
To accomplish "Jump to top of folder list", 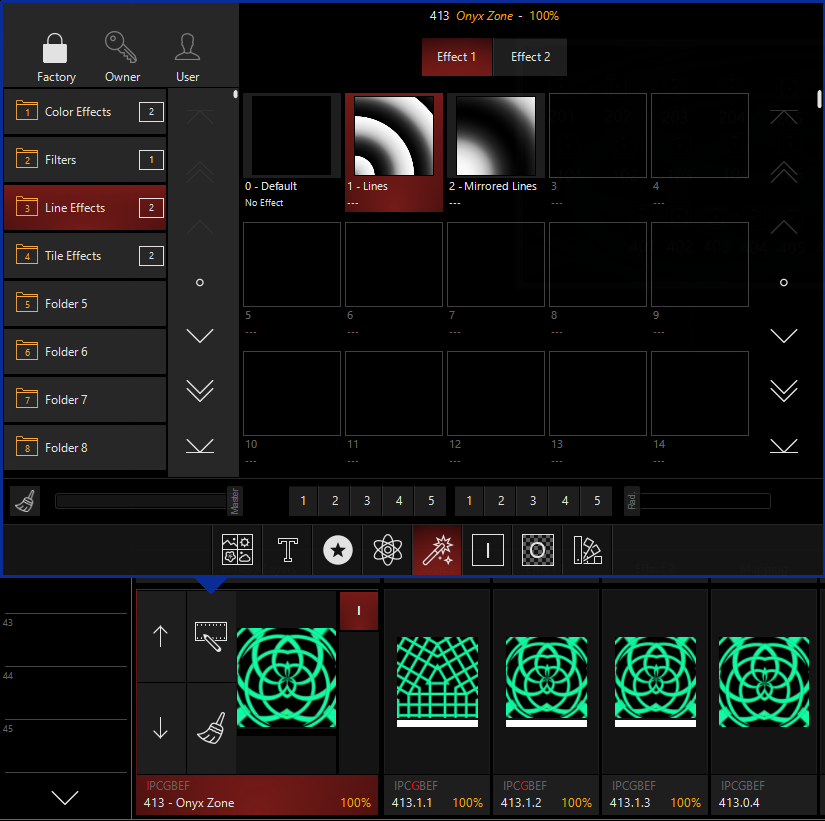I will [x=200, y=117].
